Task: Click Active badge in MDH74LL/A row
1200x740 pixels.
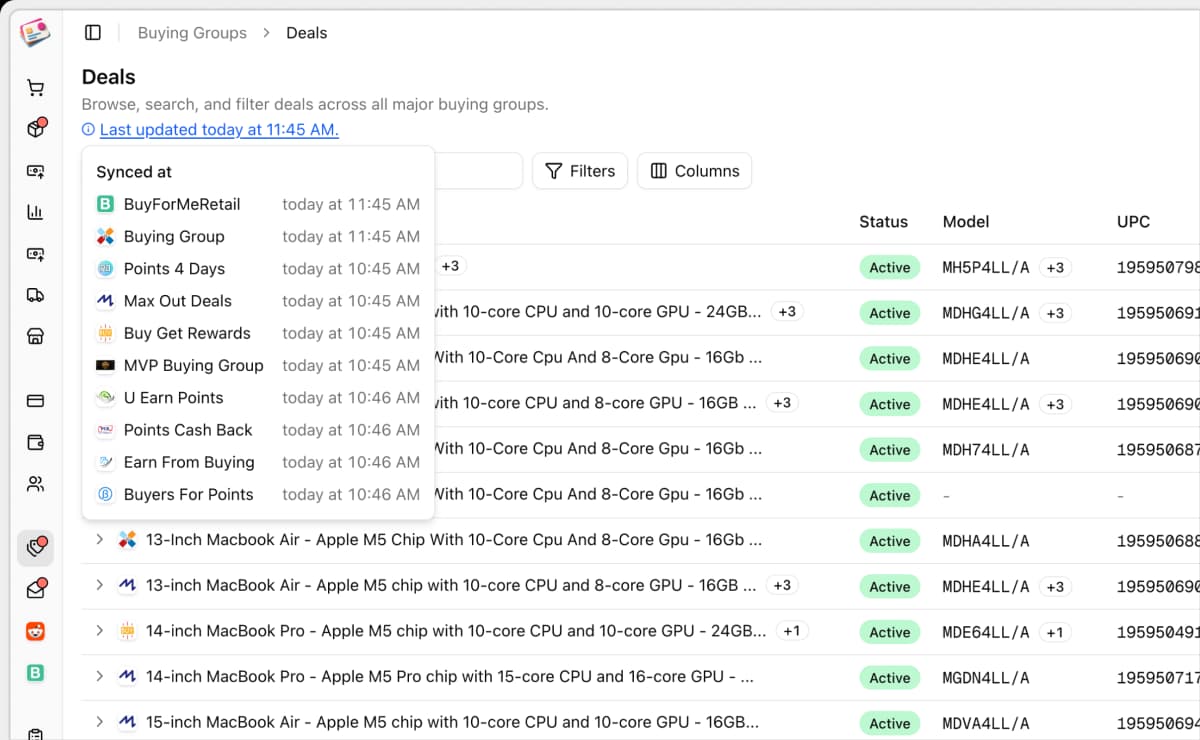Action: click(889, 450)
